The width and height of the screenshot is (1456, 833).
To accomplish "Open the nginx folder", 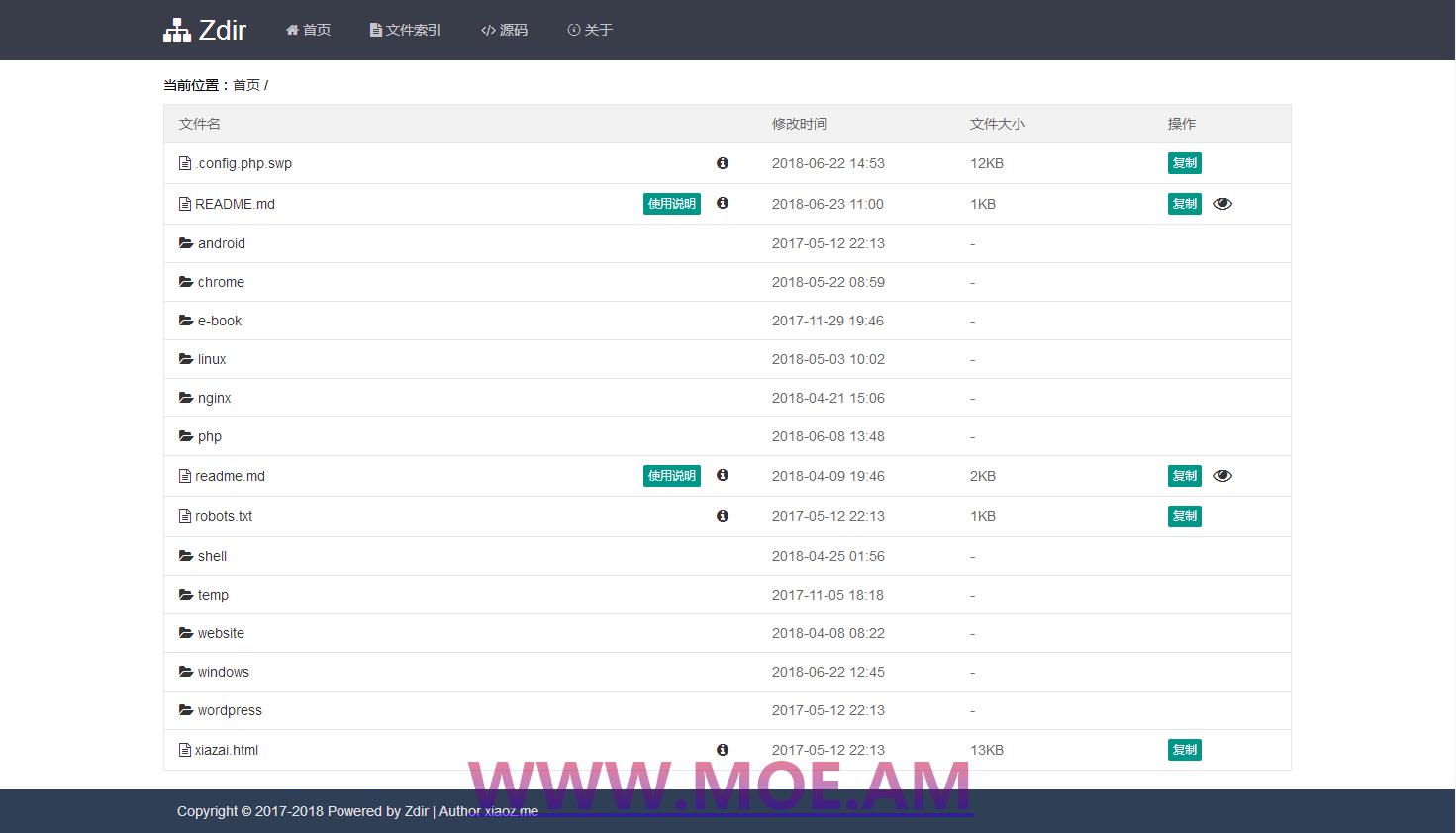I will pos(215,398).
